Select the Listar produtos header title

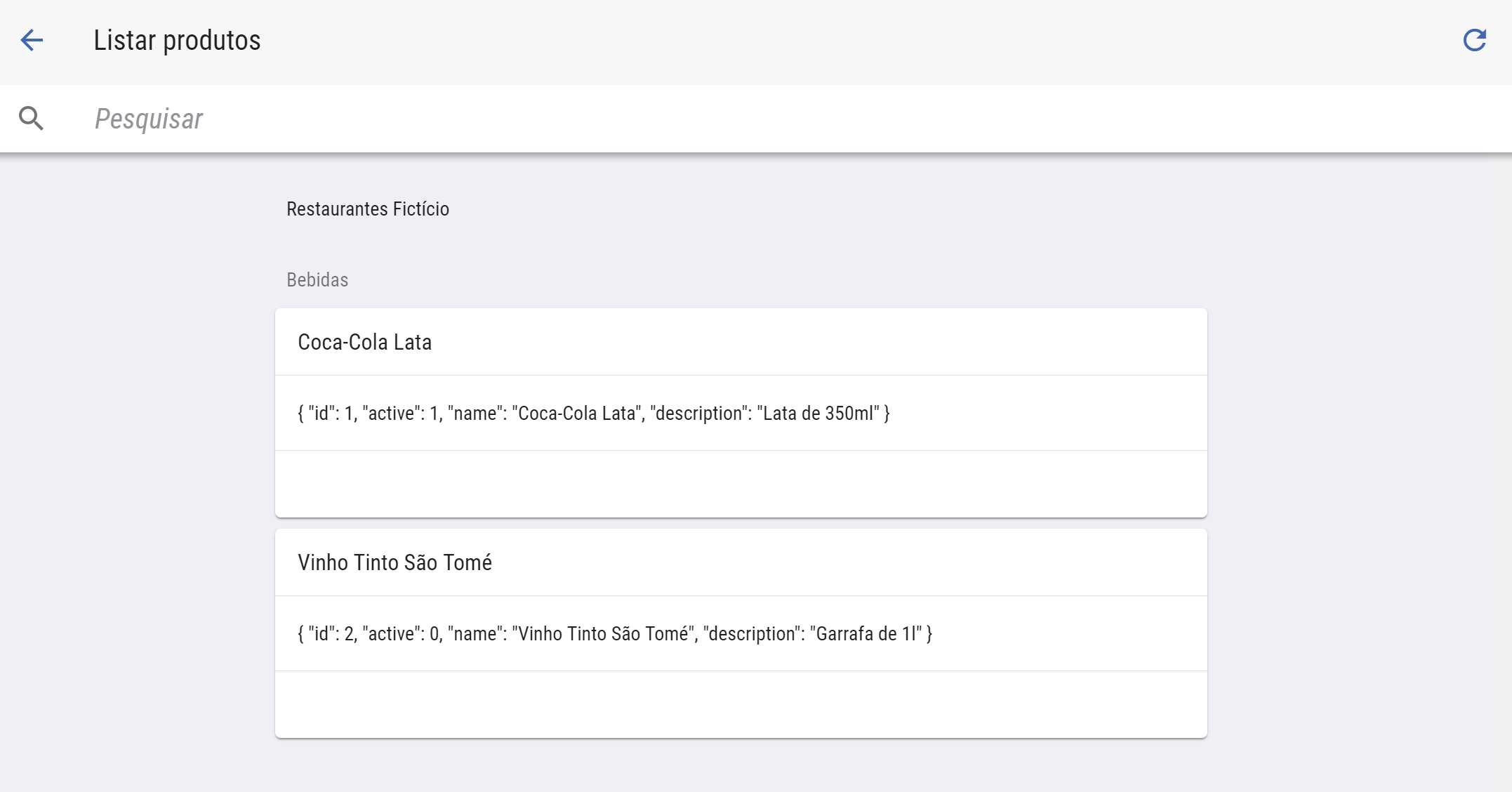tap(176, 40)
